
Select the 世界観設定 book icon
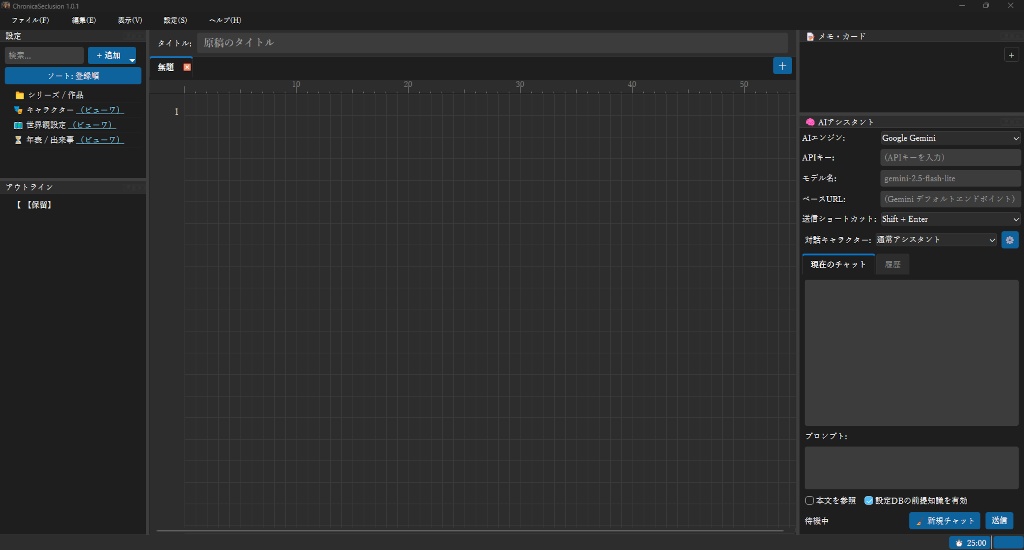click(18, 125)
